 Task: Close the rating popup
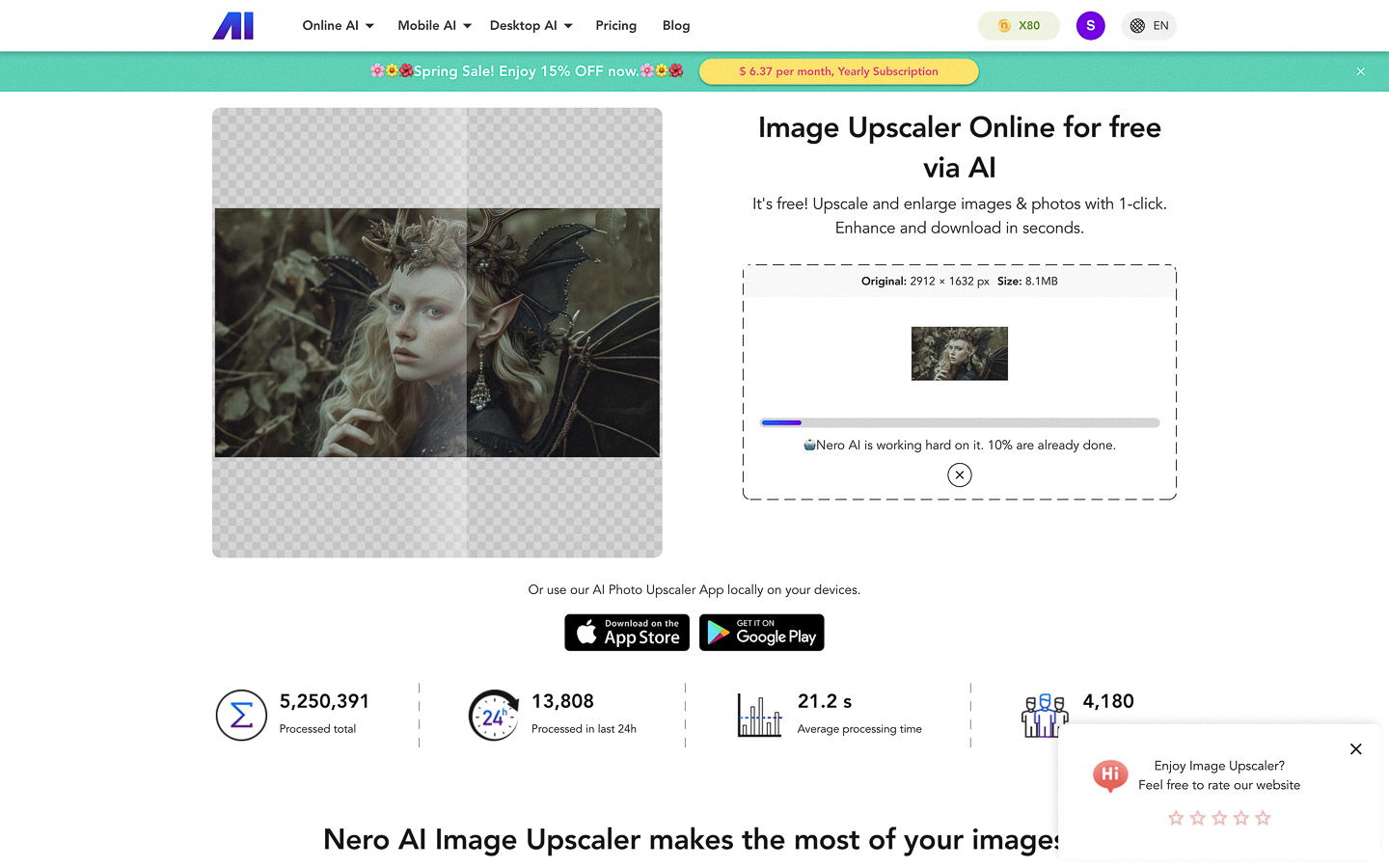point(1355,749)
